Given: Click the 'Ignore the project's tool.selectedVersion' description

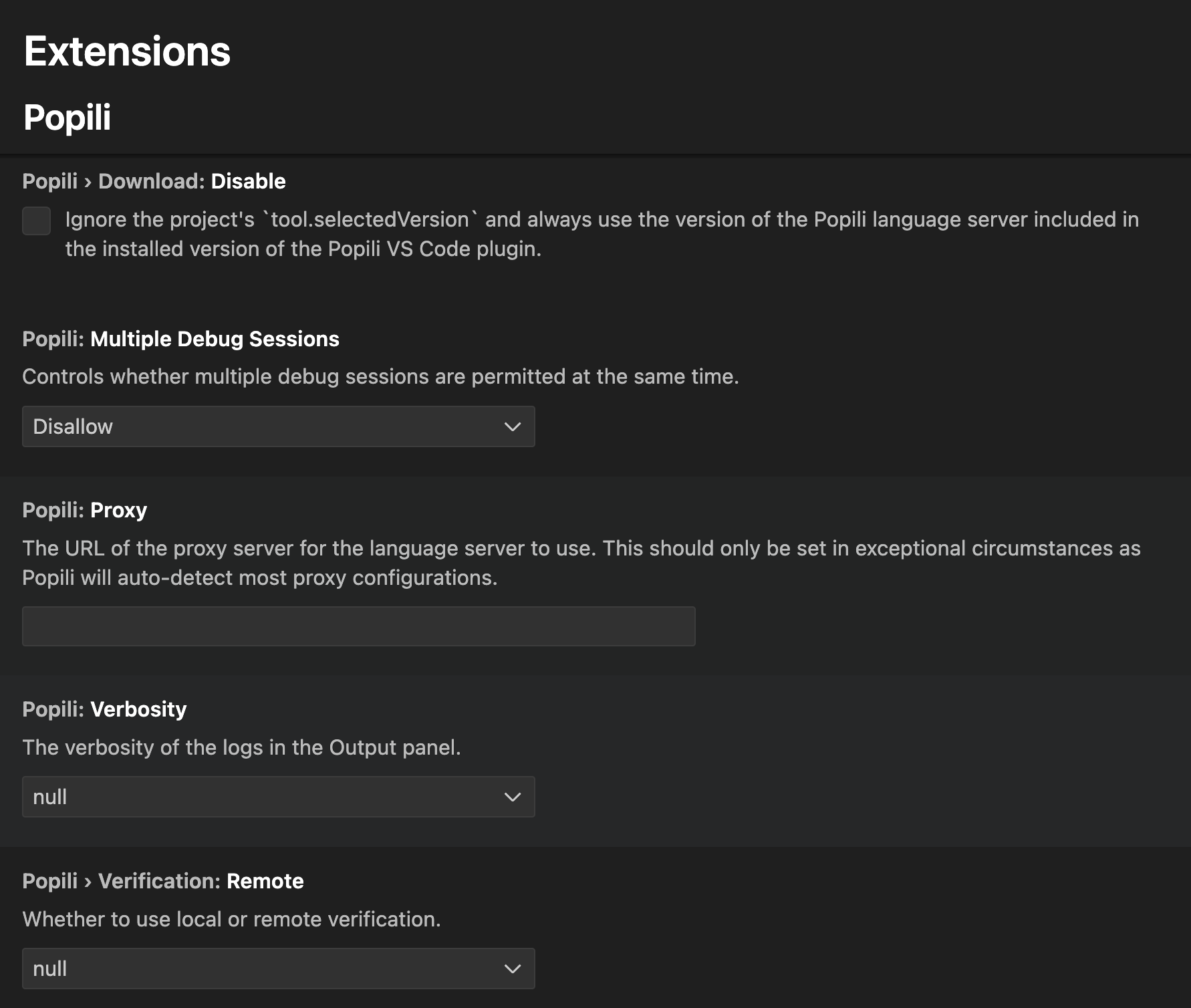Looking at the screenshot, I should click(x=602, y=234).
